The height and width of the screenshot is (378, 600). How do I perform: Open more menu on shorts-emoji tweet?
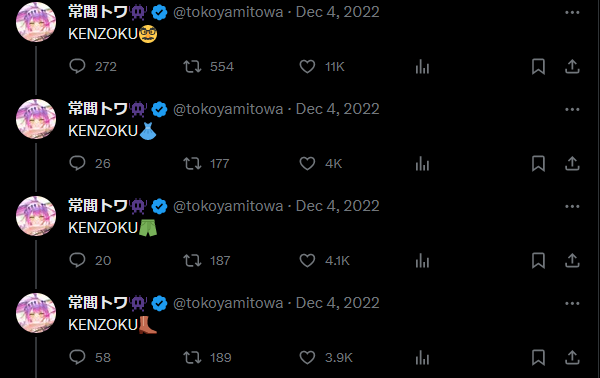point(572,207)
